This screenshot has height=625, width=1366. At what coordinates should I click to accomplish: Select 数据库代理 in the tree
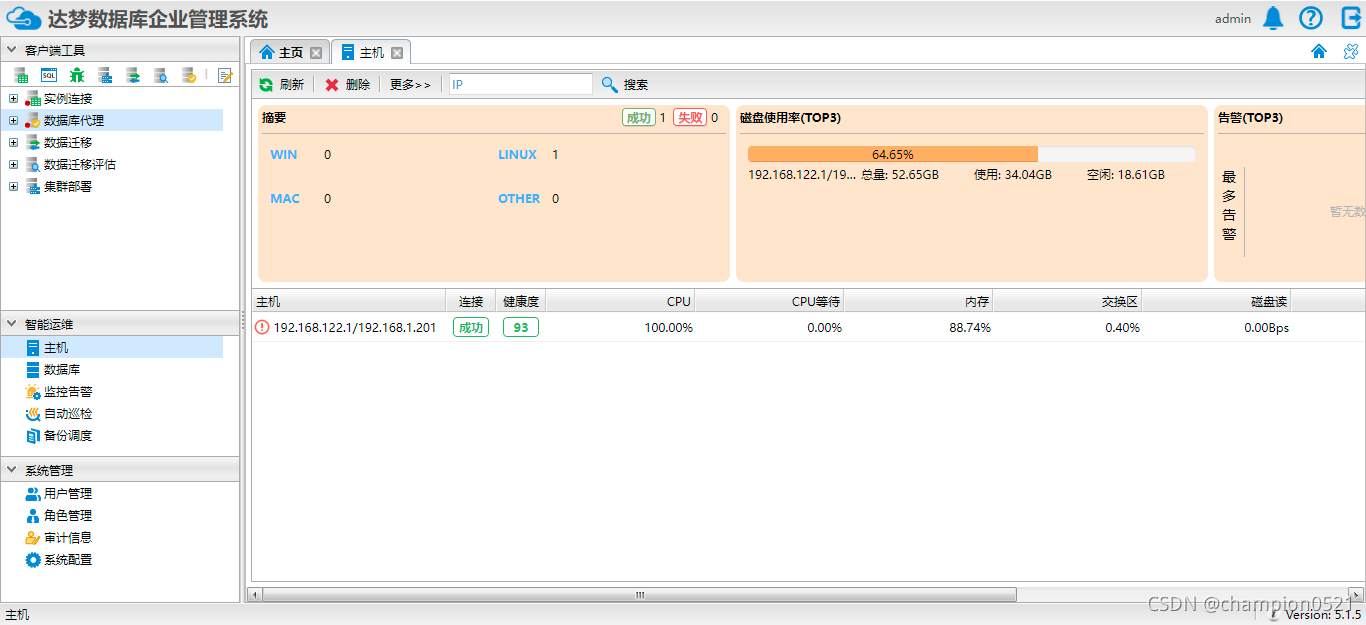pos(74,120)
